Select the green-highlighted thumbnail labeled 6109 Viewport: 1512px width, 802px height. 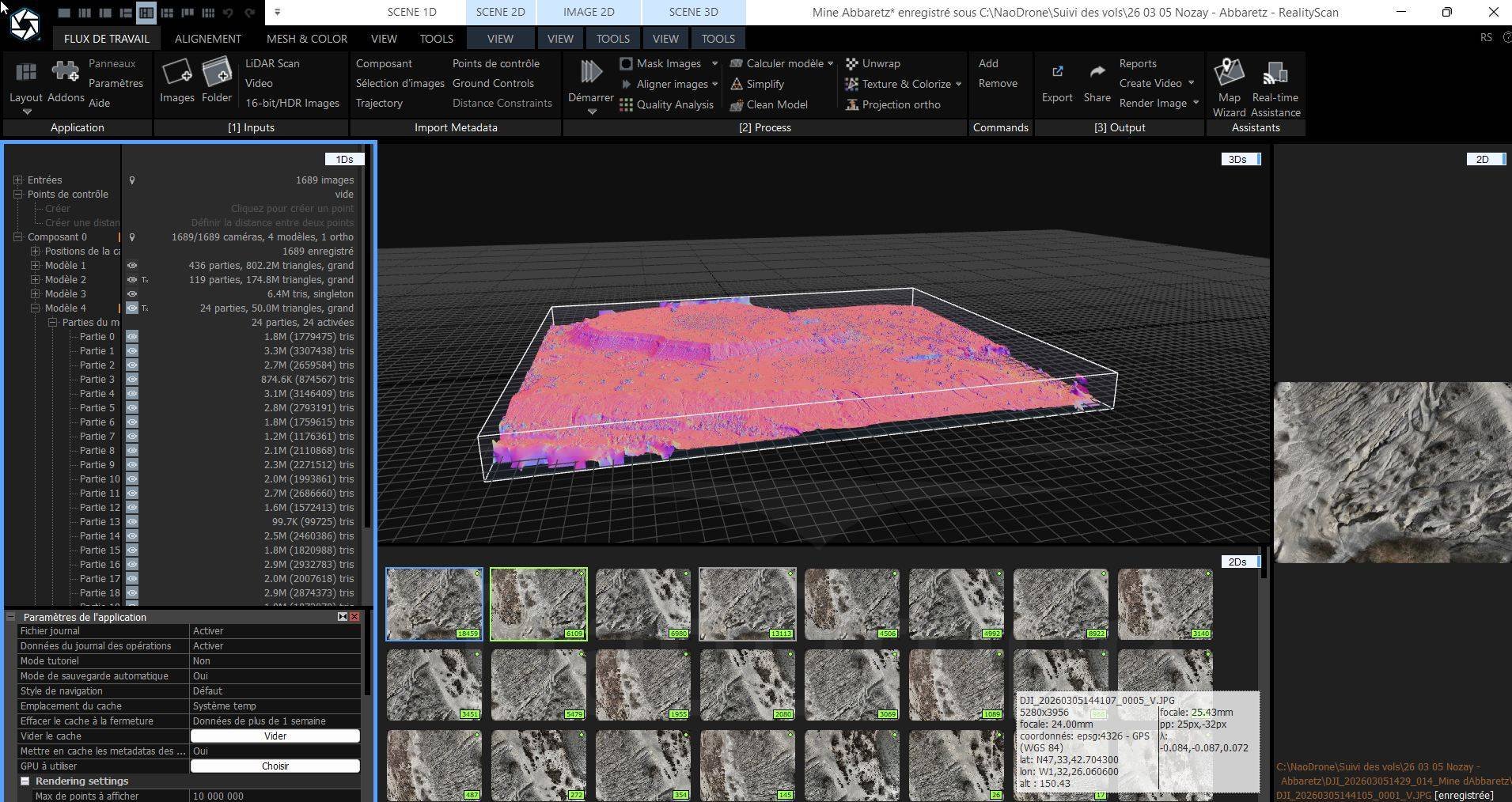click(x=538, y=603)
